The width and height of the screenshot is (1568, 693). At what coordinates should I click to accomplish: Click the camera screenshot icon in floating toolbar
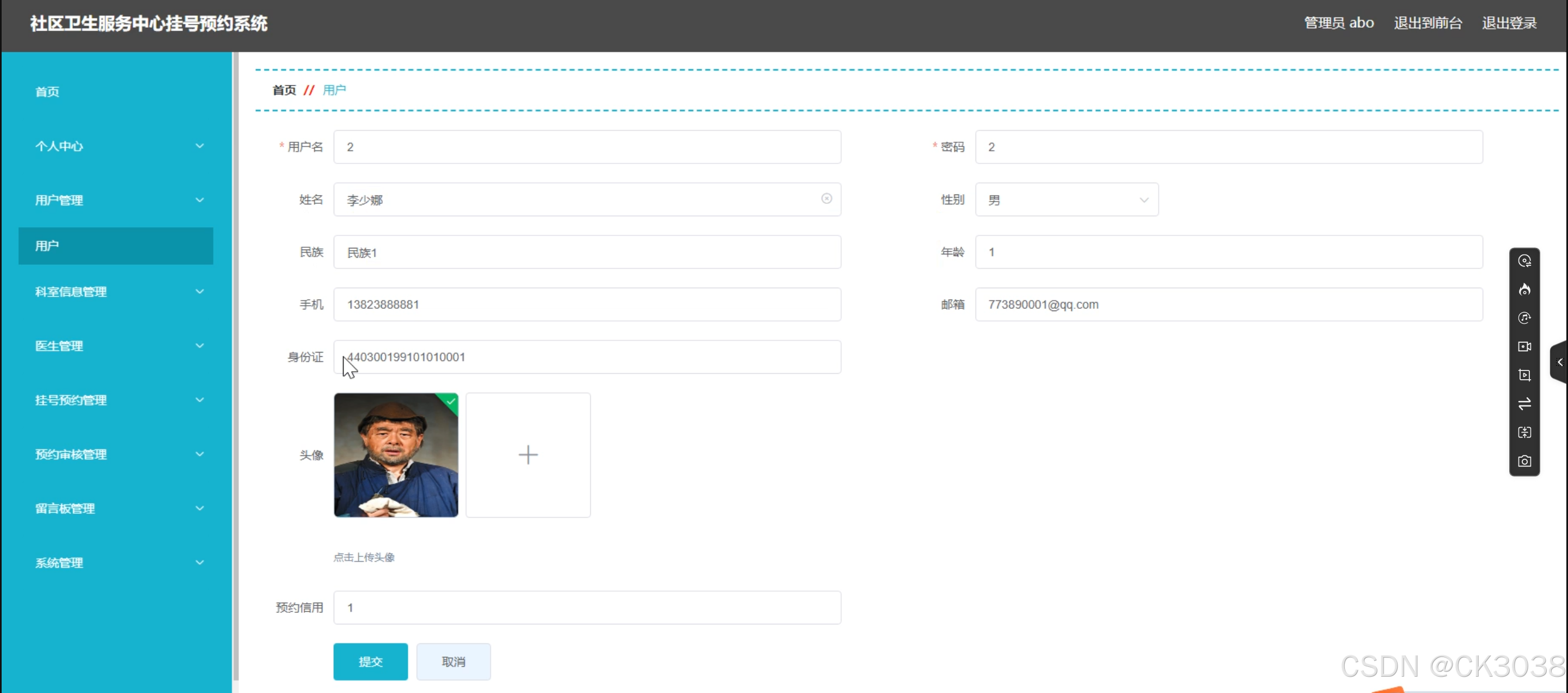coord(1524,461)
